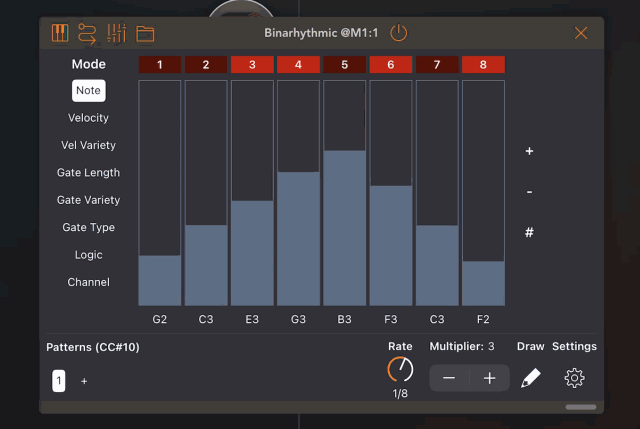Close the Binarhythmic panel
Screen dimensions: 640x429
[581, 33]
